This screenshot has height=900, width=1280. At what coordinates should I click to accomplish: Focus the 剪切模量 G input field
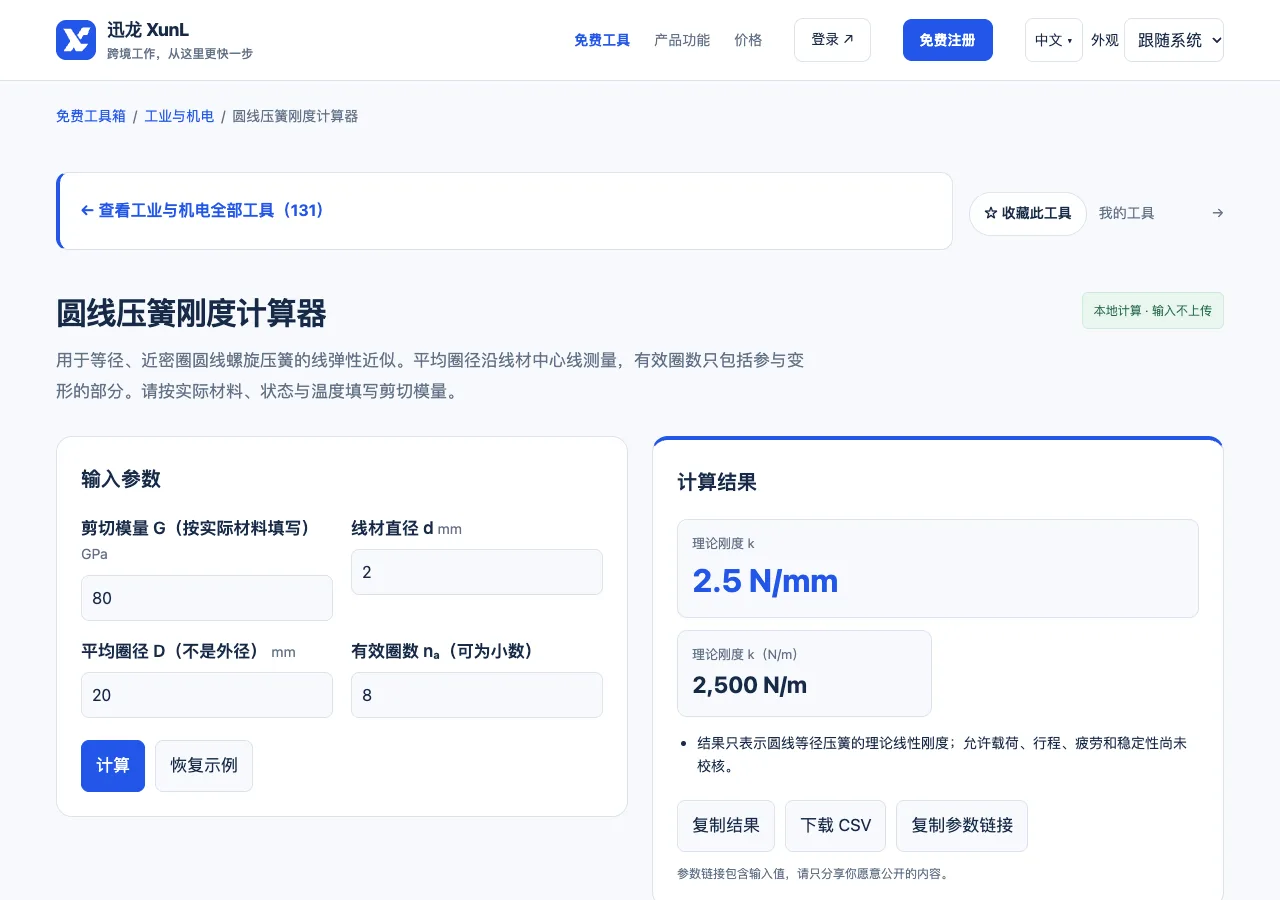207,598
